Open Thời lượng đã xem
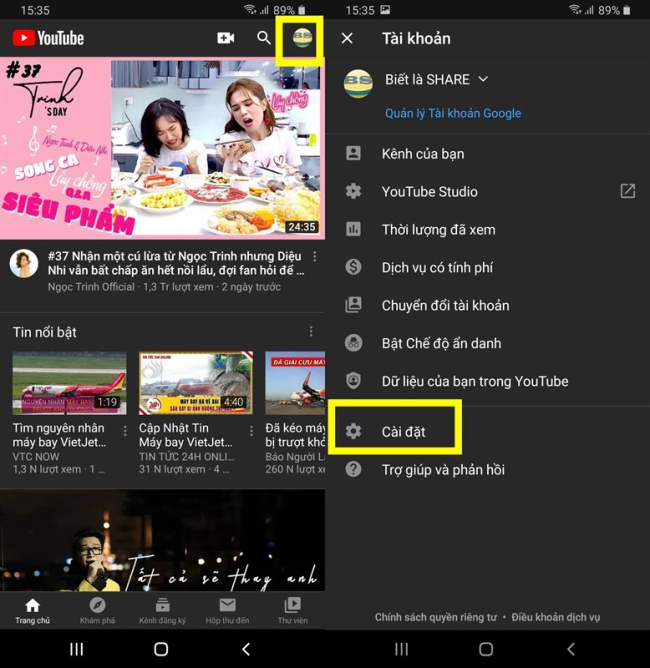 click(487, 230)
